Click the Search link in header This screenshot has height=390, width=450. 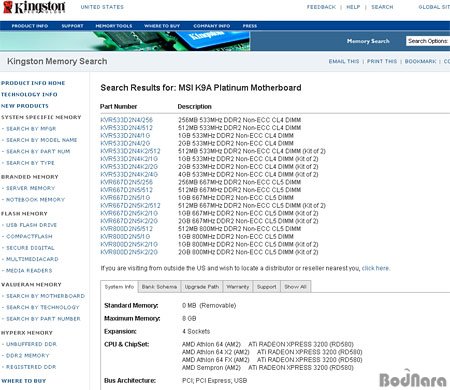tap(382, 7)
